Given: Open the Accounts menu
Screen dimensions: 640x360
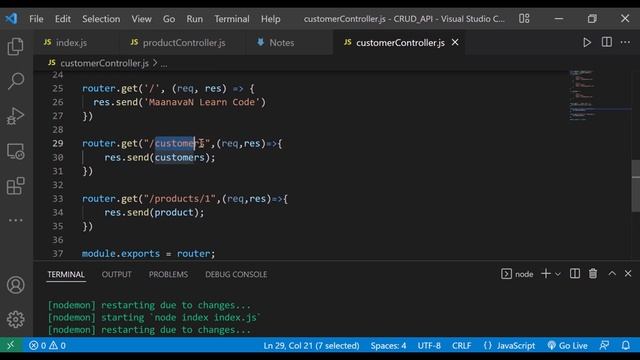Looking at the screenshot, I should (16, 285).
